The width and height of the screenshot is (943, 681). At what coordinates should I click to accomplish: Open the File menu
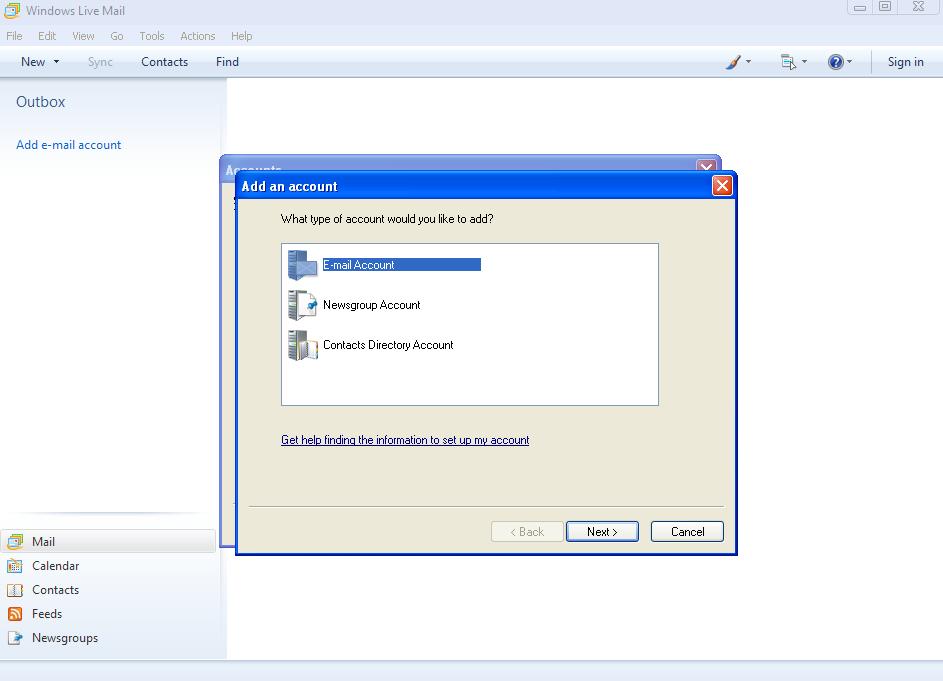click(x=14, y=36)
